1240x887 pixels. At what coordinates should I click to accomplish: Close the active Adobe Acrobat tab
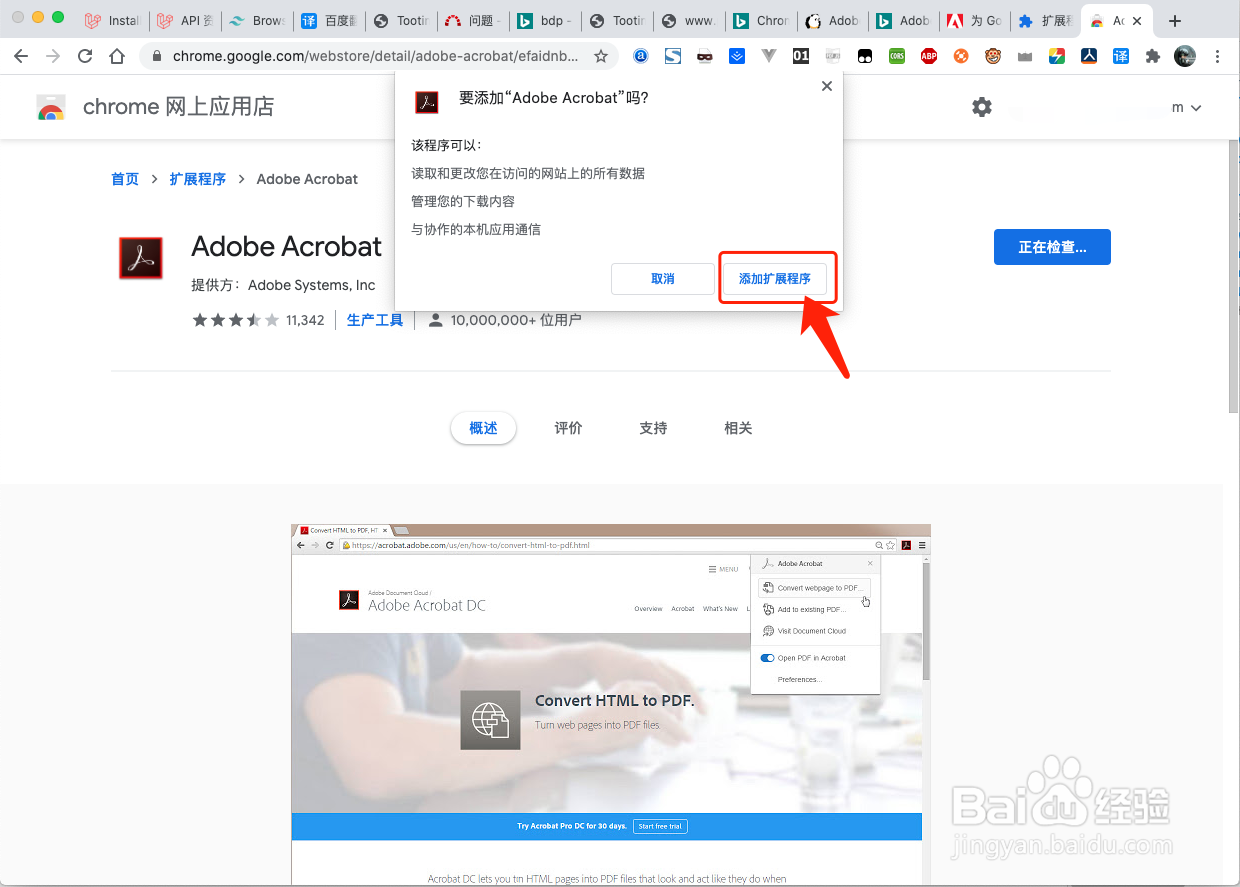[x=1137, y=21]
